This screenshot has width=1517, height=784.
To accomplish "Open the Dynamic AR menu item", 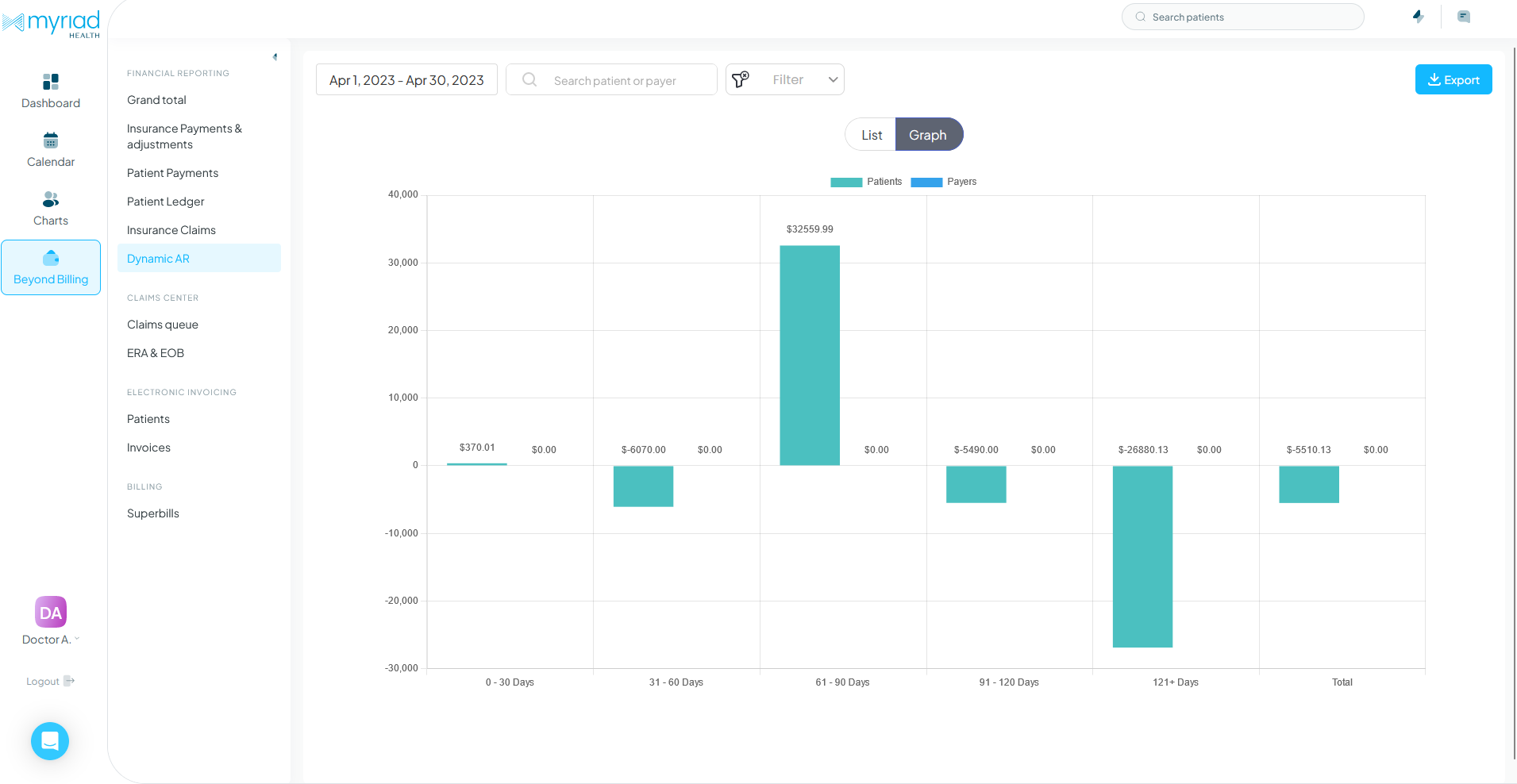I will tap(158, 258).
